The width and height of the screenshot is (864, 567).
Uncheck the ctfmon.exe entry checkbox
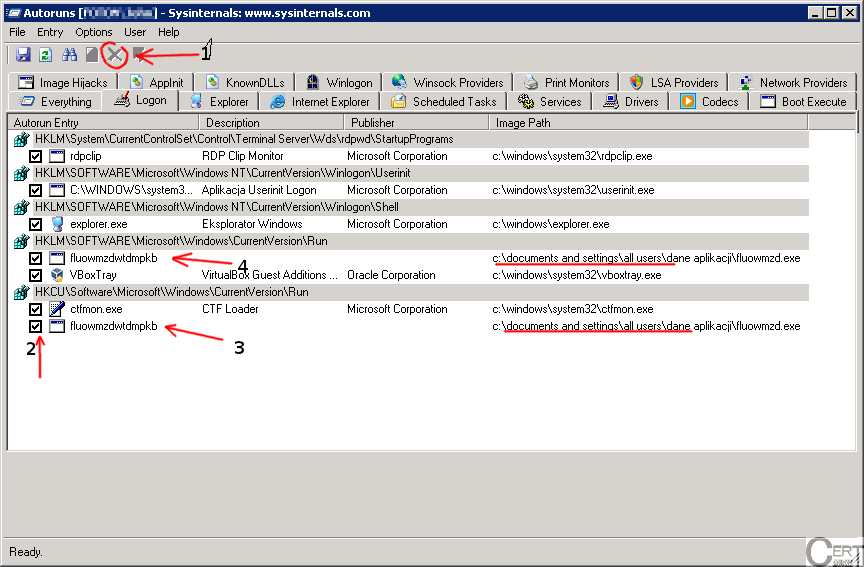35,309
